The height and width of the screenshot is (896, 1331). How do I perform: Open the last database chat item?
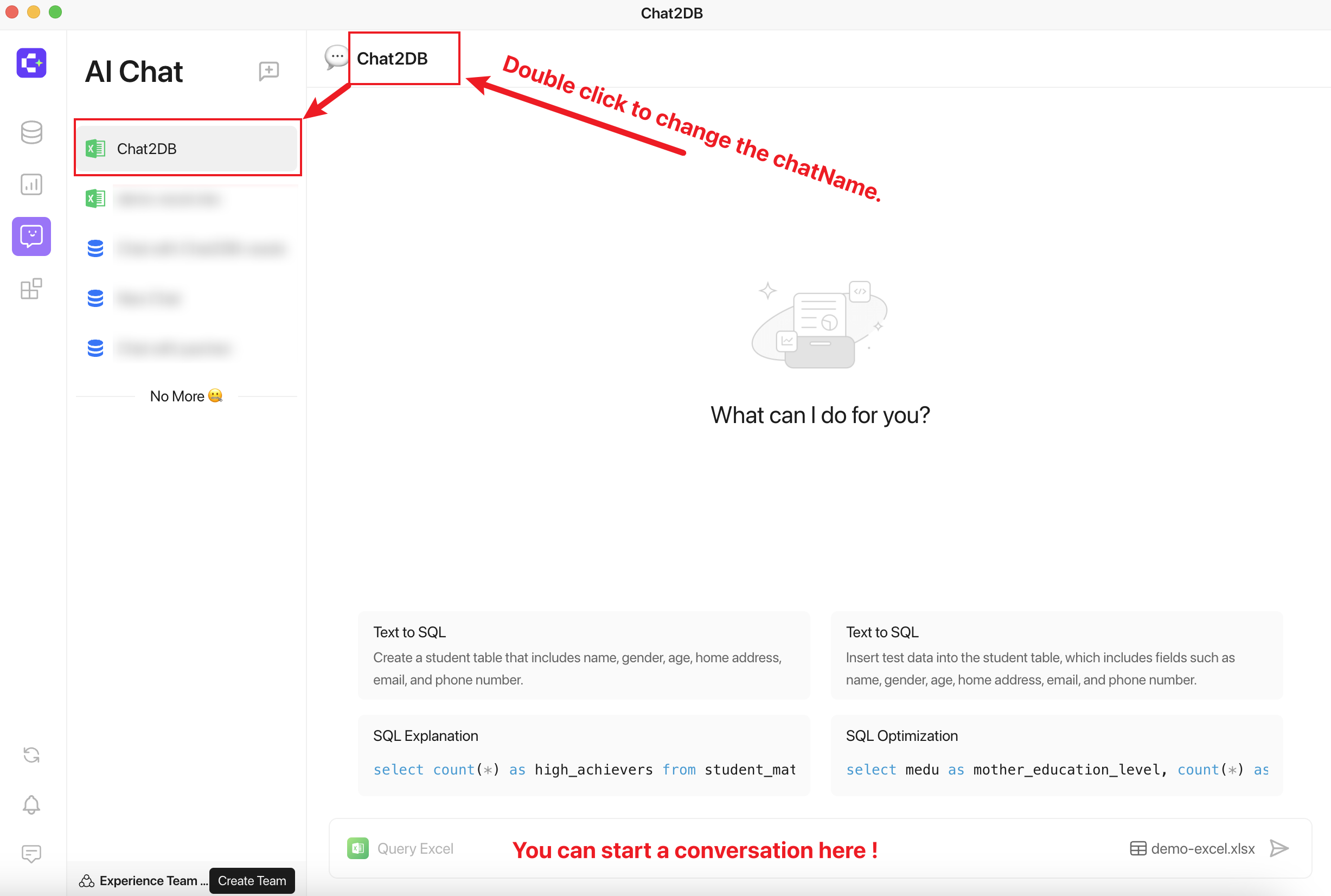(188, 348)
